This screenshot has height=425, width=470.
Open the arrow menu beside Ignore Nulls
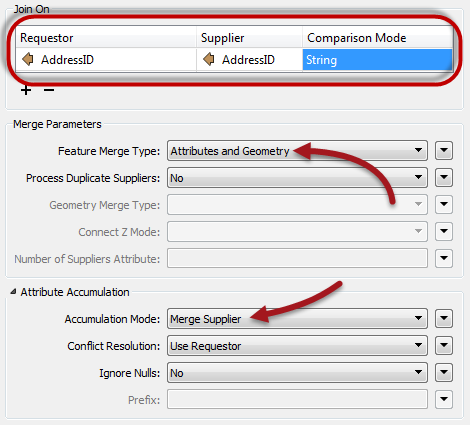coord(444,373)
